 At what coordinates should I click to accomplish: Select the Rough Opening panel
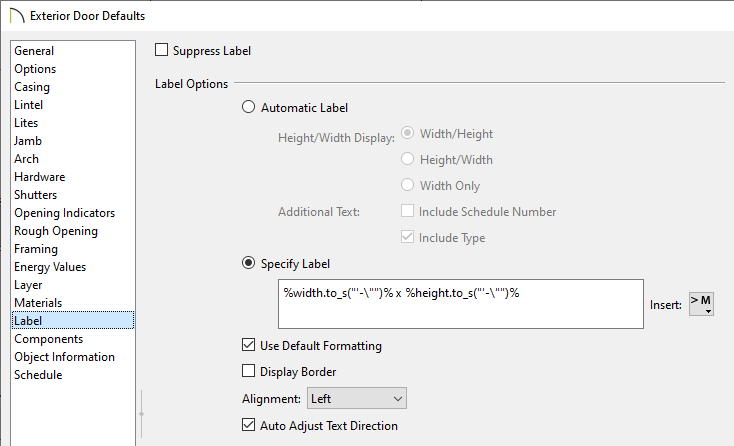pyautogui.click(x=56, y=231)
